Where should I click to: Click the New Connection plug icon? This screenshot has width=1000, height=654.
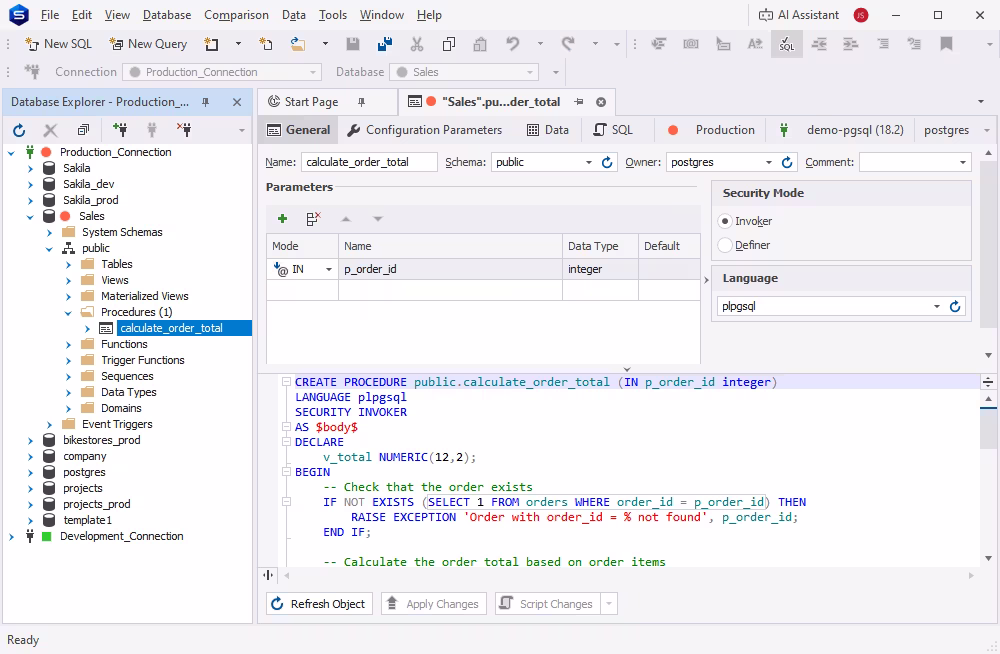(120, 130)
